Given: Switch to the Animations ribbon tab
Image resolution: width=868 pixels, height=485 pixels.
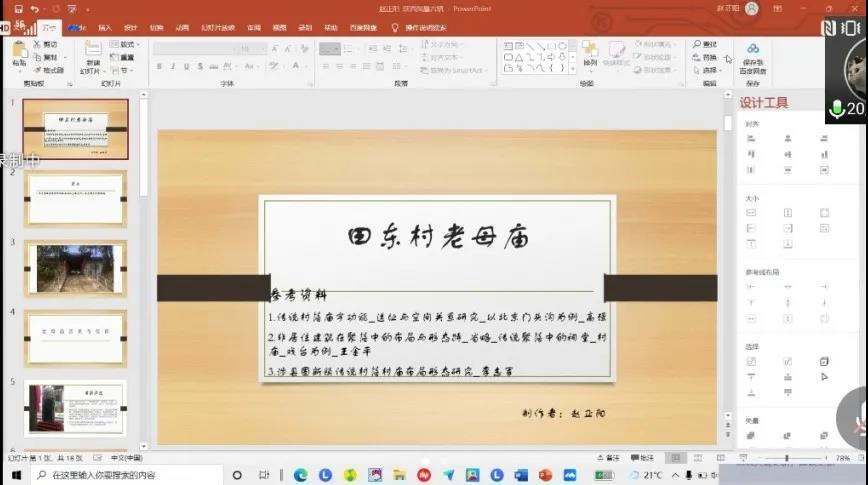Looking at the screenshot, I should (x=181, y=28).
